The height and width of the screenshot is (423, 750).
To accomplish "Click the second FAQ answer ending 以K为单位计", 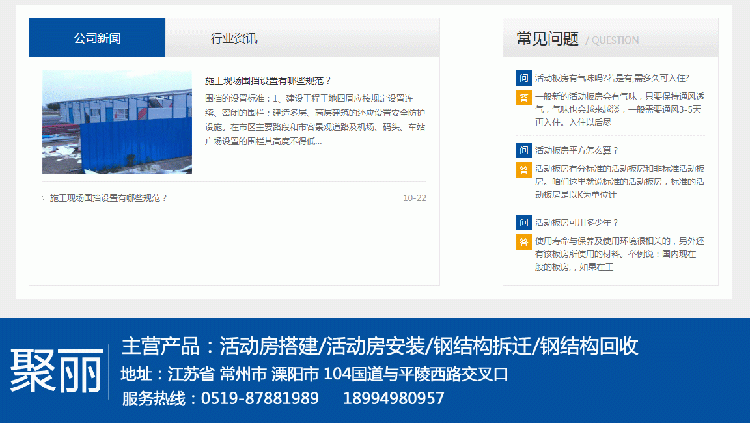I will 619,181.
